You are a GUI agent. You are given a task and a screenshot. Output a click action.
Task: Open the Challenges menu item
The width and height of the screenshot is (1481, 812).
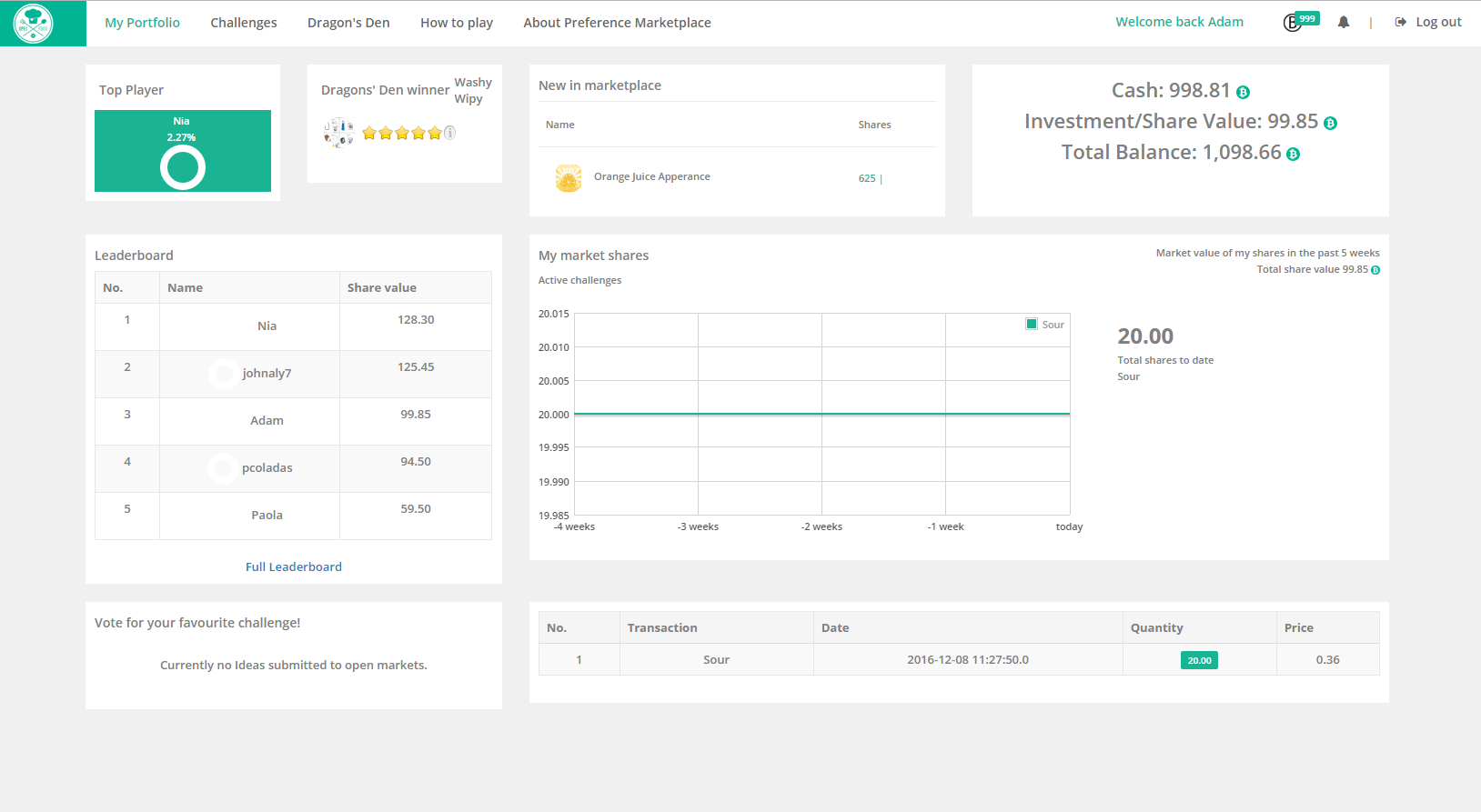coord(244,23)
